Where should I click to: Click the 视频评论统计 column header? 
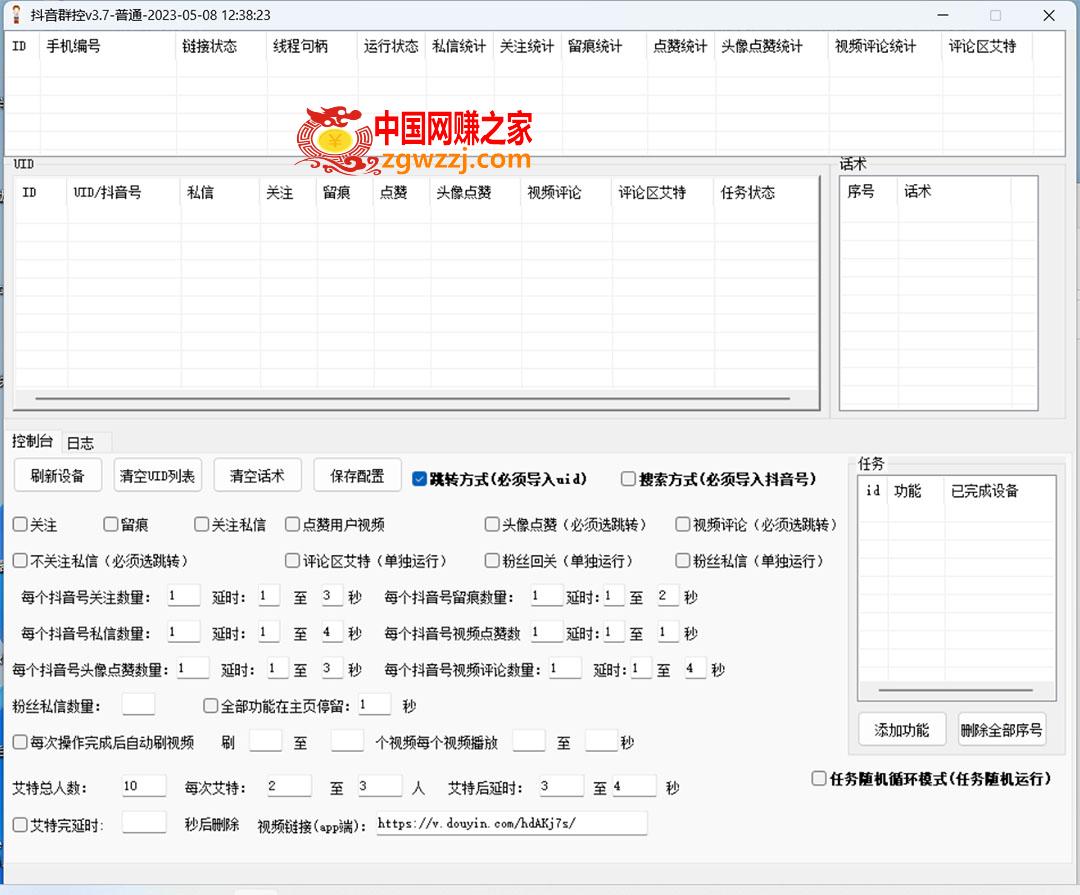click(885, 46)
